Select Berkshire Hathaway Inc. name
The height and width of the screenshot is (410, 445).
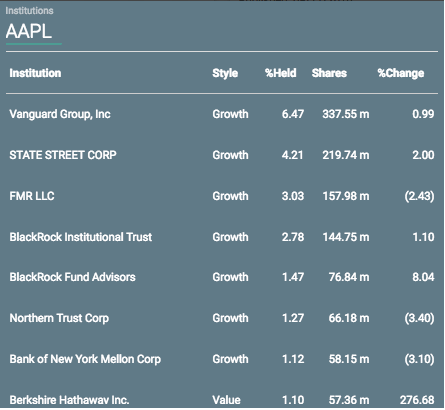69,400
